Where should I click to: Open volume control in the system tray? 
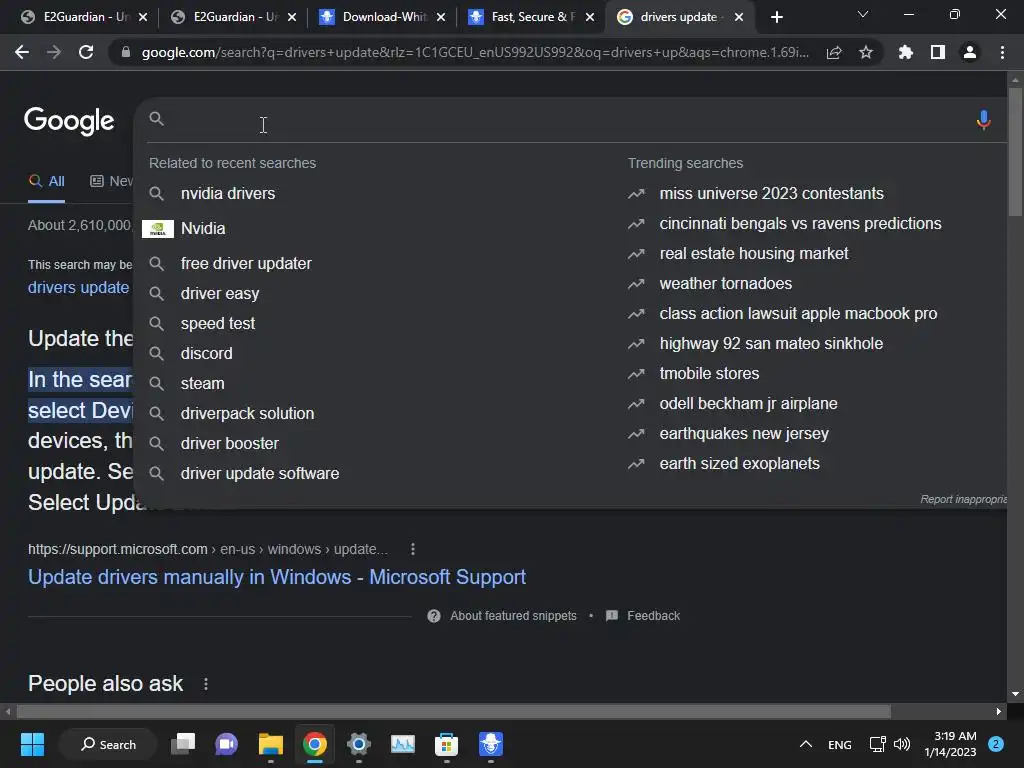pyautogui.click(x=902, y=744)
